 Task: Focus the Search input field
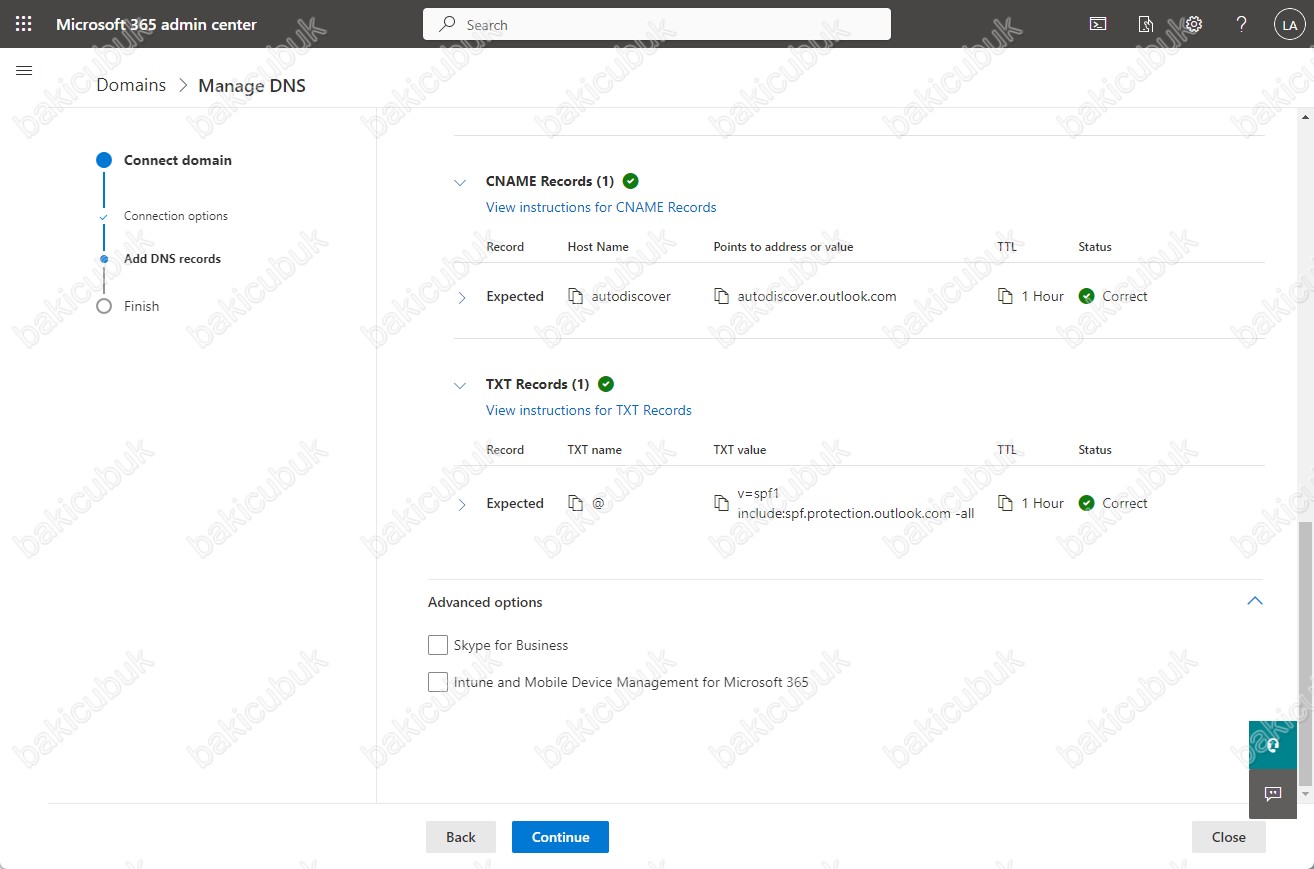[657, 24]
